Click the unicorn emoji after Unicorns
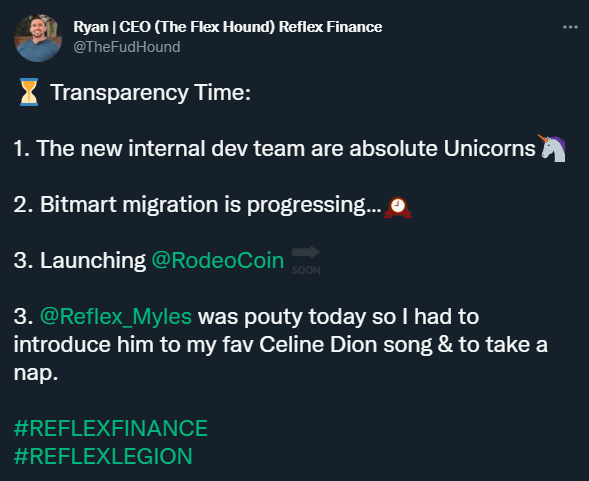The image size is (589, 481). click(552, 148)
